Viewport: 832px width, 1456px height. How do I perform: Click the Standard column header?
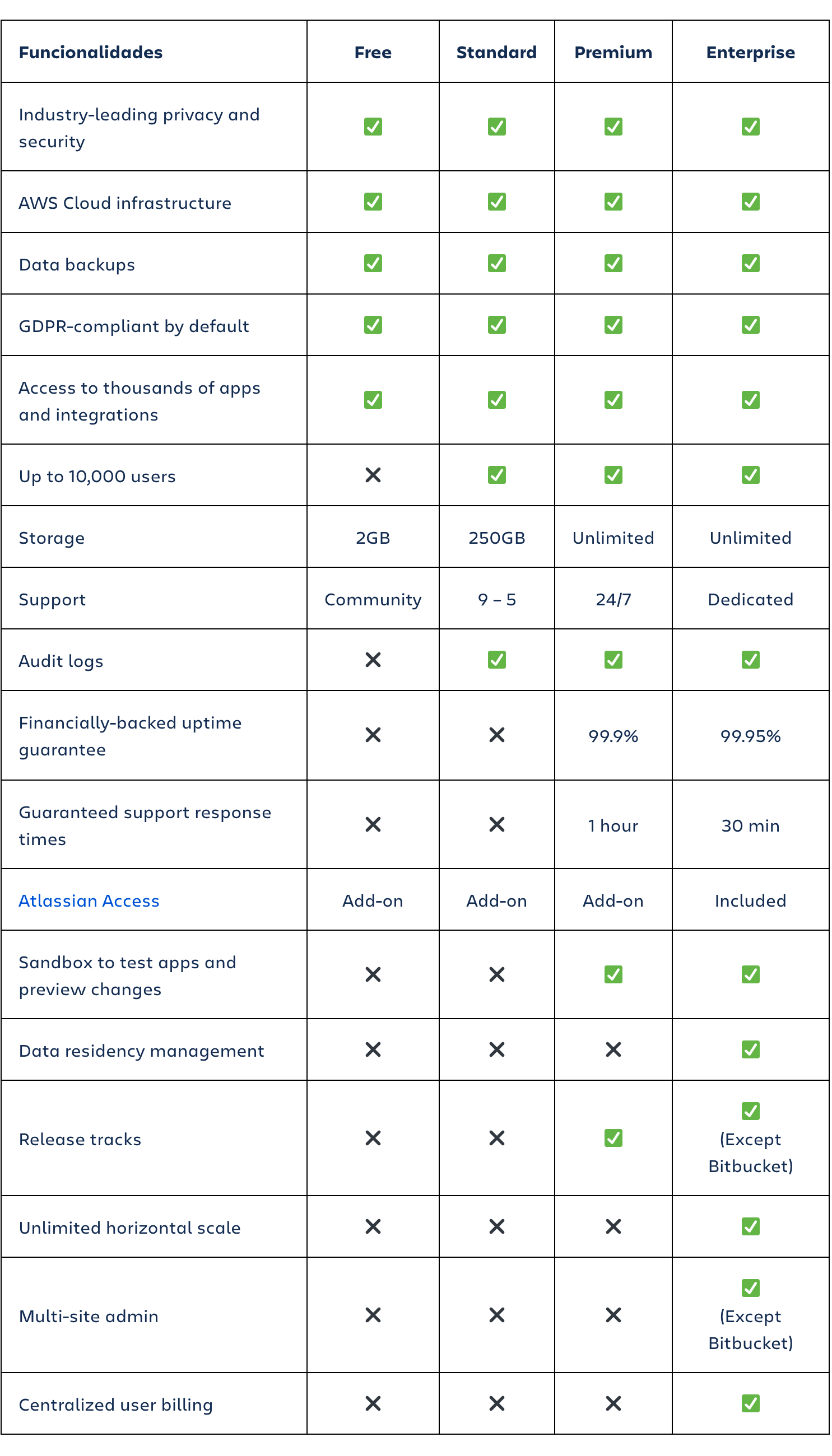[x=496, y=53]
